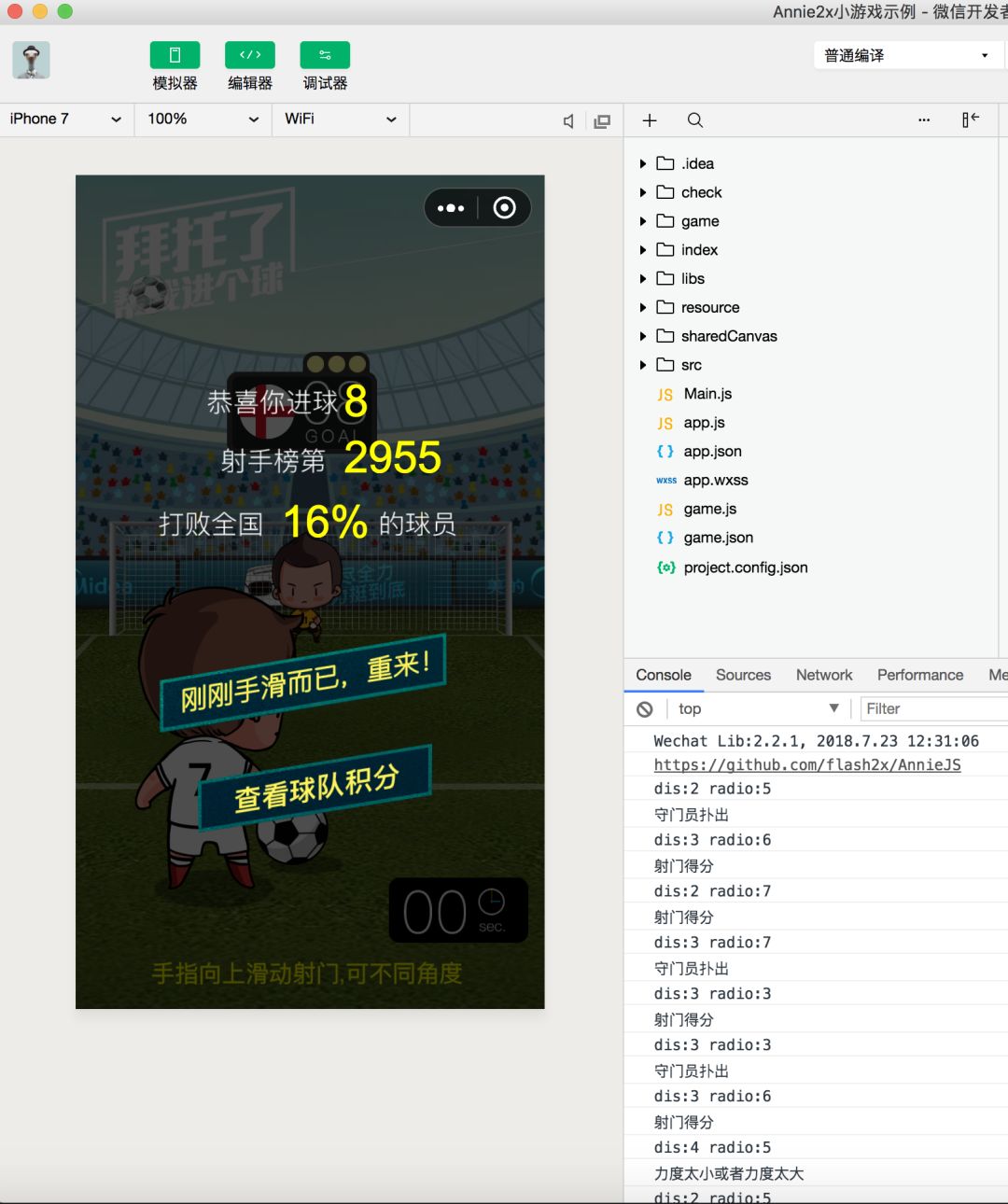
Task: Switch to the Performance tab
Action: (920, 675)
